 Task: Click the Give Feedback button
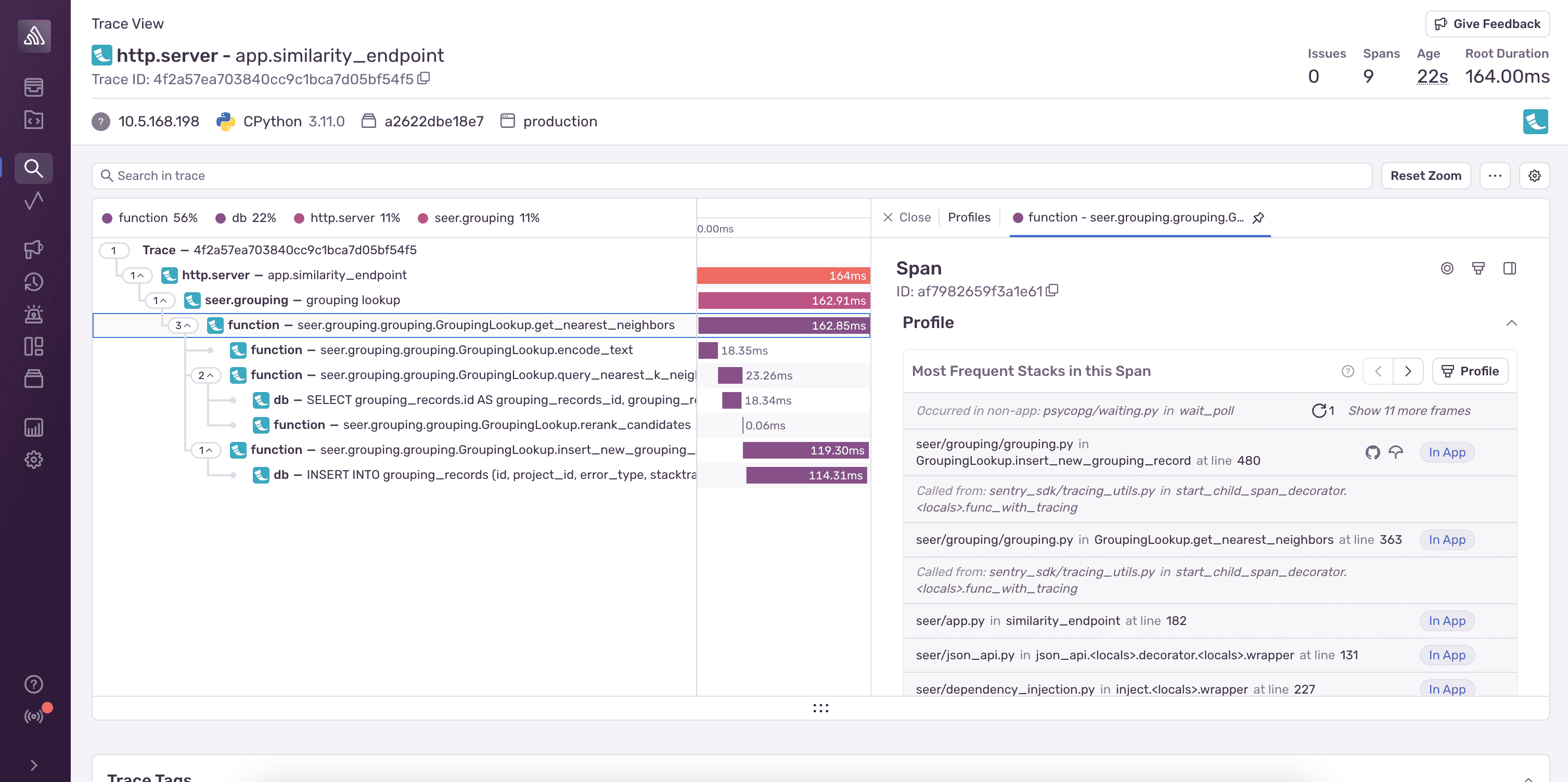click(1487, 24)
